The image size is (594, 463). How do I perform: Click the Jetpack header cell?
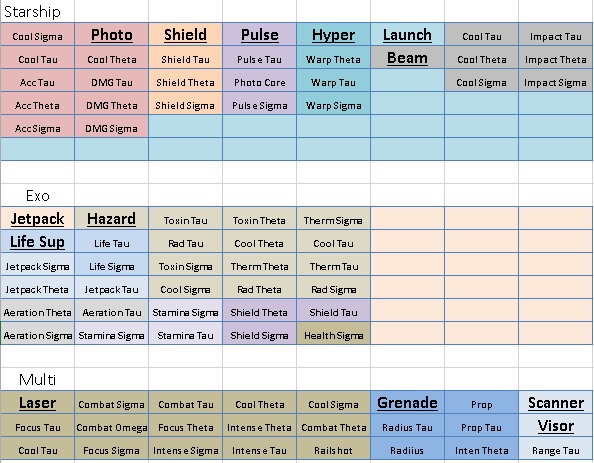(37, 219)
